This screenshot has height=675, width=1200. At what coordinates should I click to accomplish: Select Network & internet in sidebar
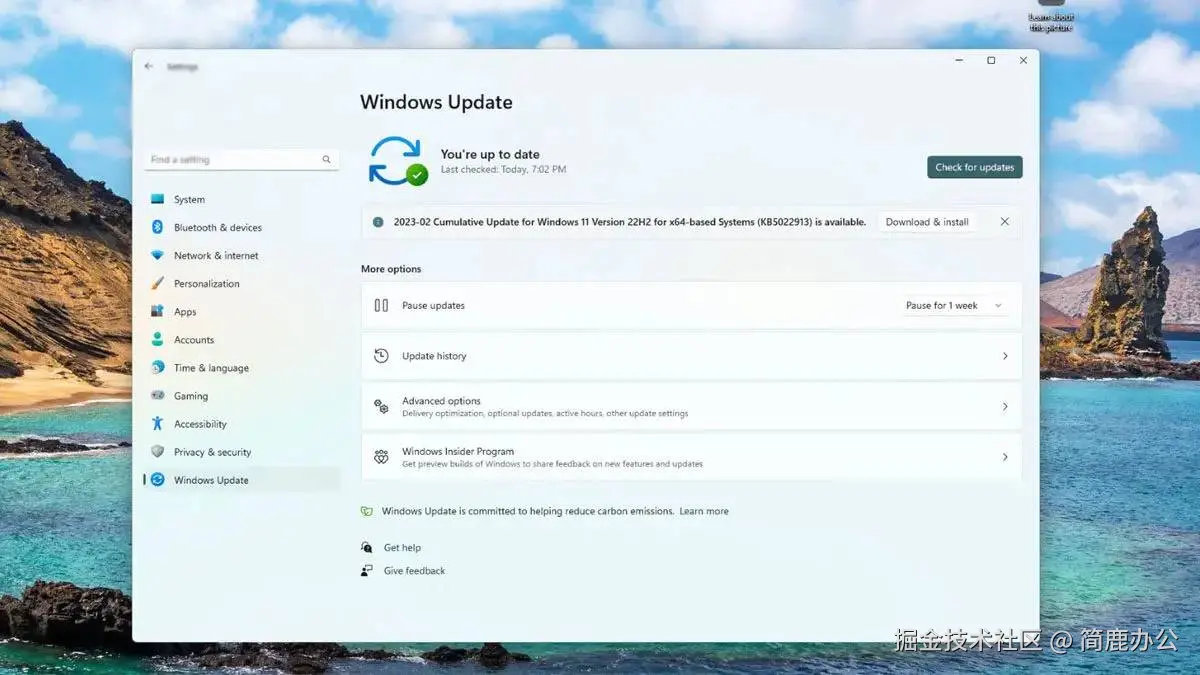click(216, 255)
